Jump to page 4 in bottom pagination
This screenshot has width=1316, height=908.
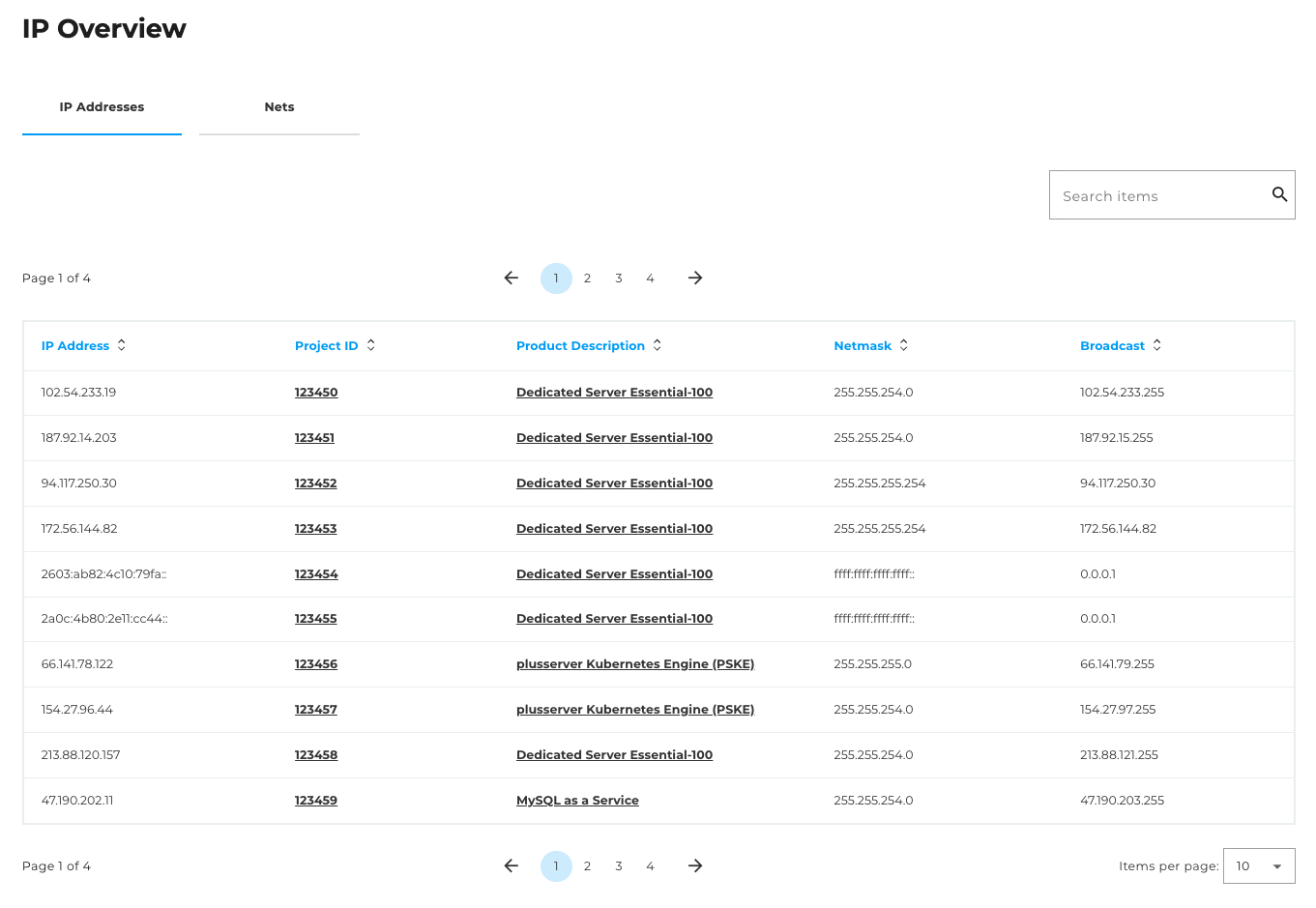pos(650,866)
